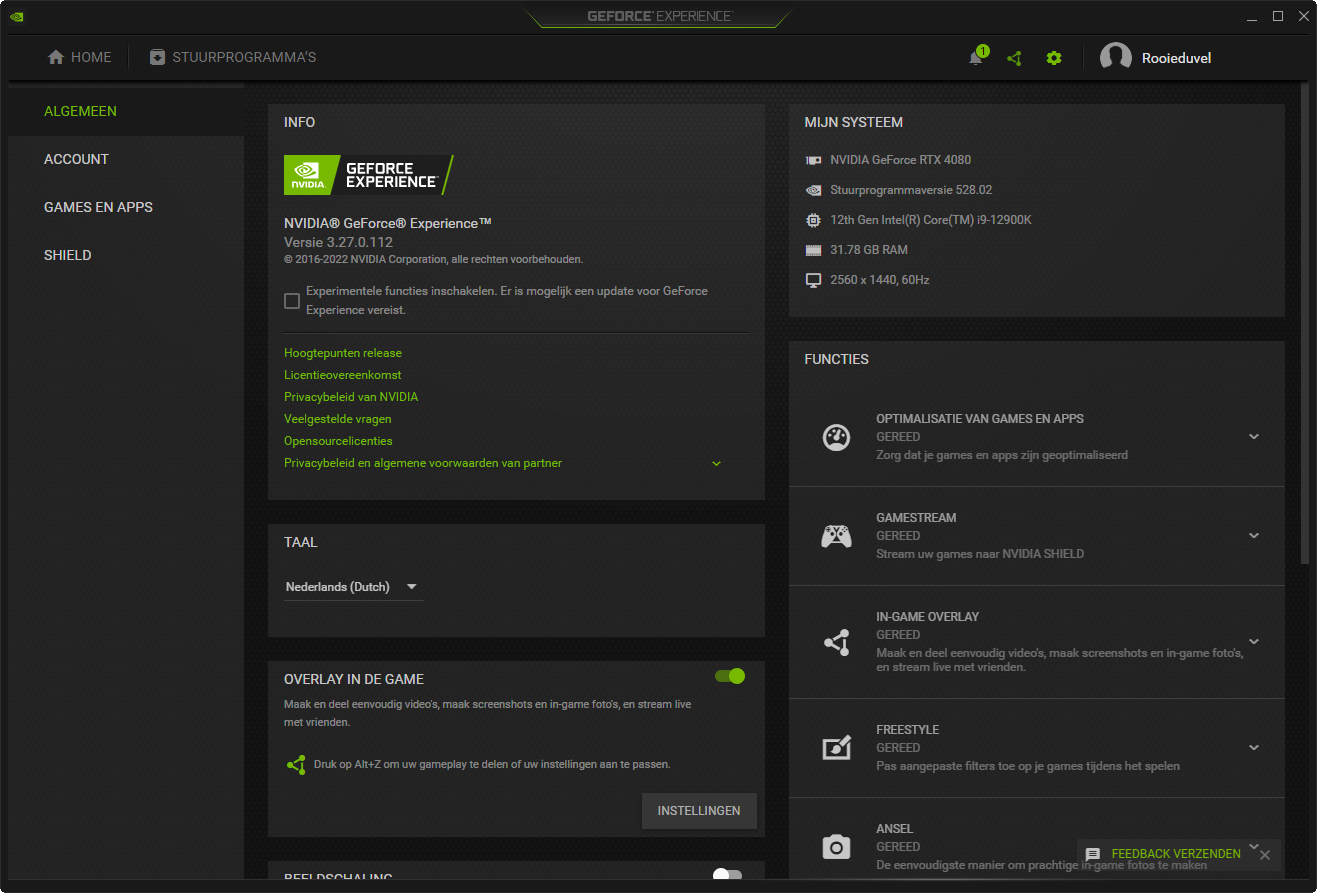Expand Privacybeleid en algemene voorwaarden chevron
Image resolution: width=1317 pixels, height=893 pixels.
pyautogui.click(x=716, y=463)
